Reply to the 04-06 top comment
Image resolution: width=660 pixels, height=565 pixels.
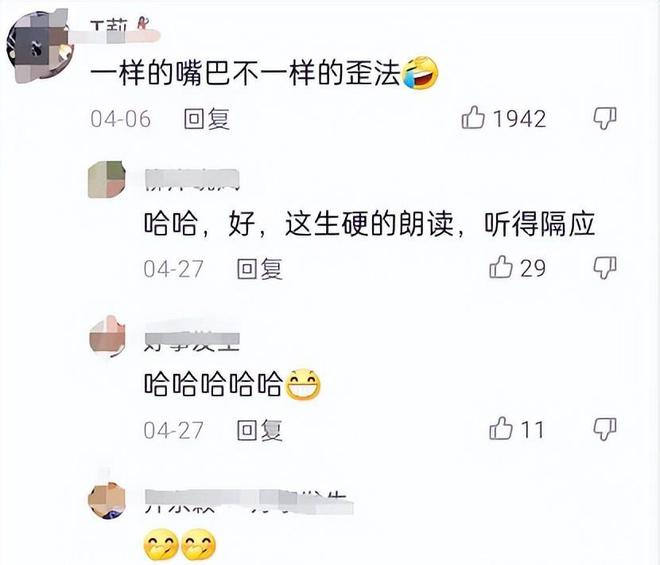[x=207, y=119]
